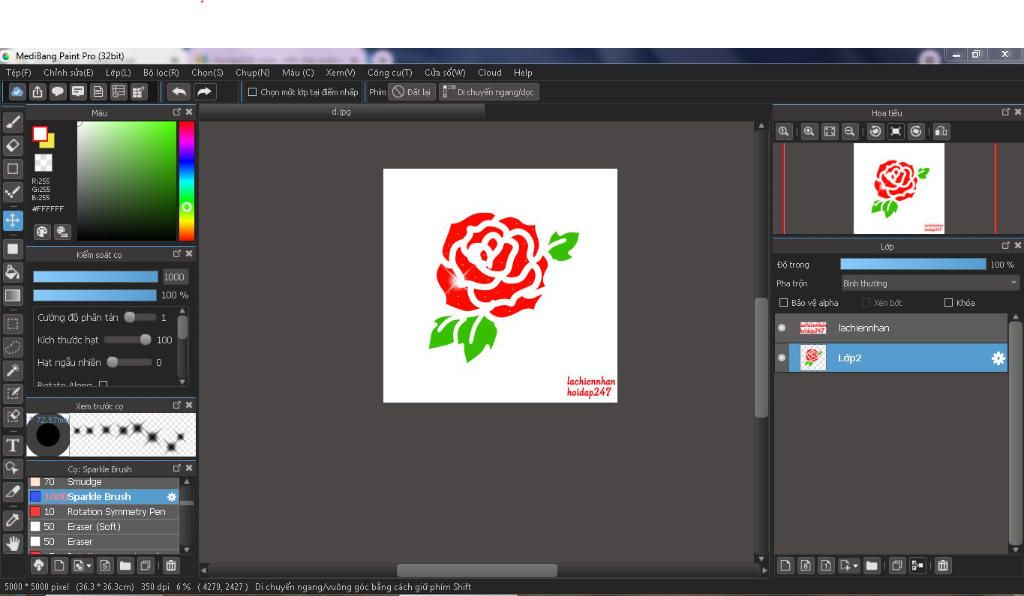Screen dimensions: 1024x596
Task: Expand the add-brush dropdown arrow in brush panel
Action: pyautogui.click(x=89, y=565)
